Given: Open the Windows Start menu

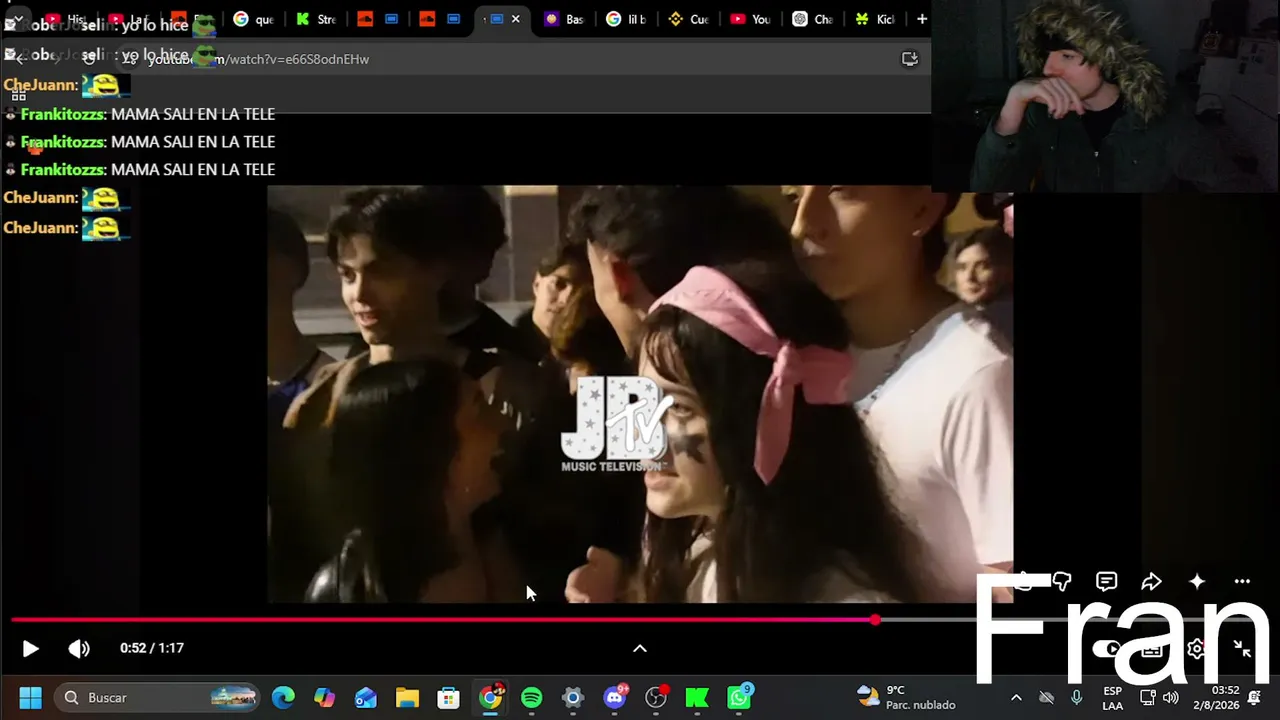Looking at the screenshot, I should (x=30, y=697).
